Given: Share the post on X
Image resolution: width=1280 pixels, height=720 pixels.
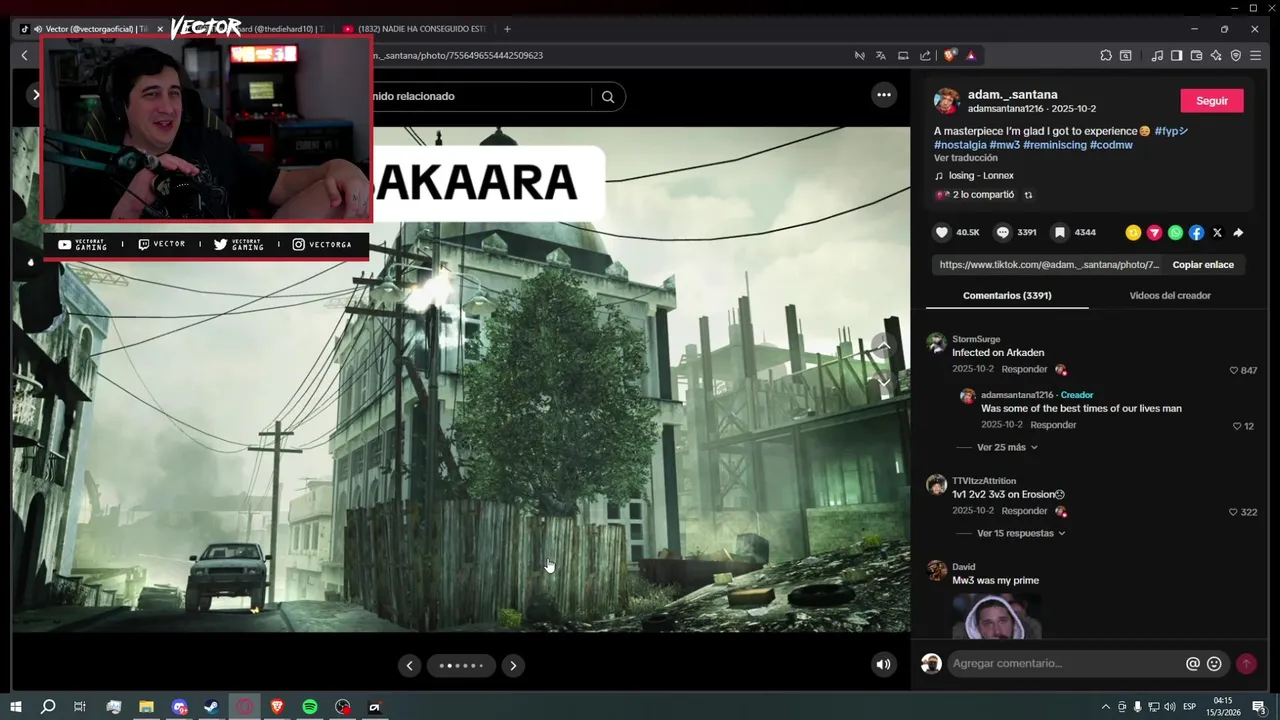Looking at the screenshot, I should [x=1217, y=232].
